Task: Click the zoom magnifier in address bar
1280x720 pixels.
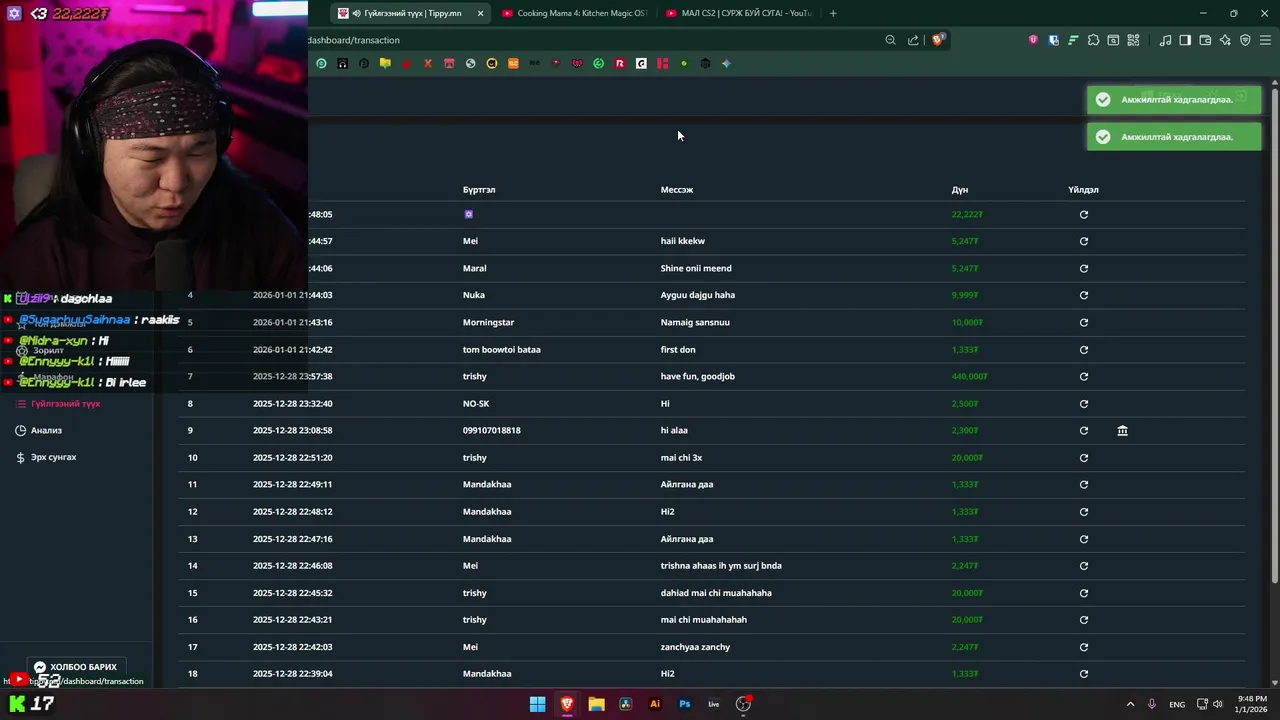Action: tap(890, 40)
